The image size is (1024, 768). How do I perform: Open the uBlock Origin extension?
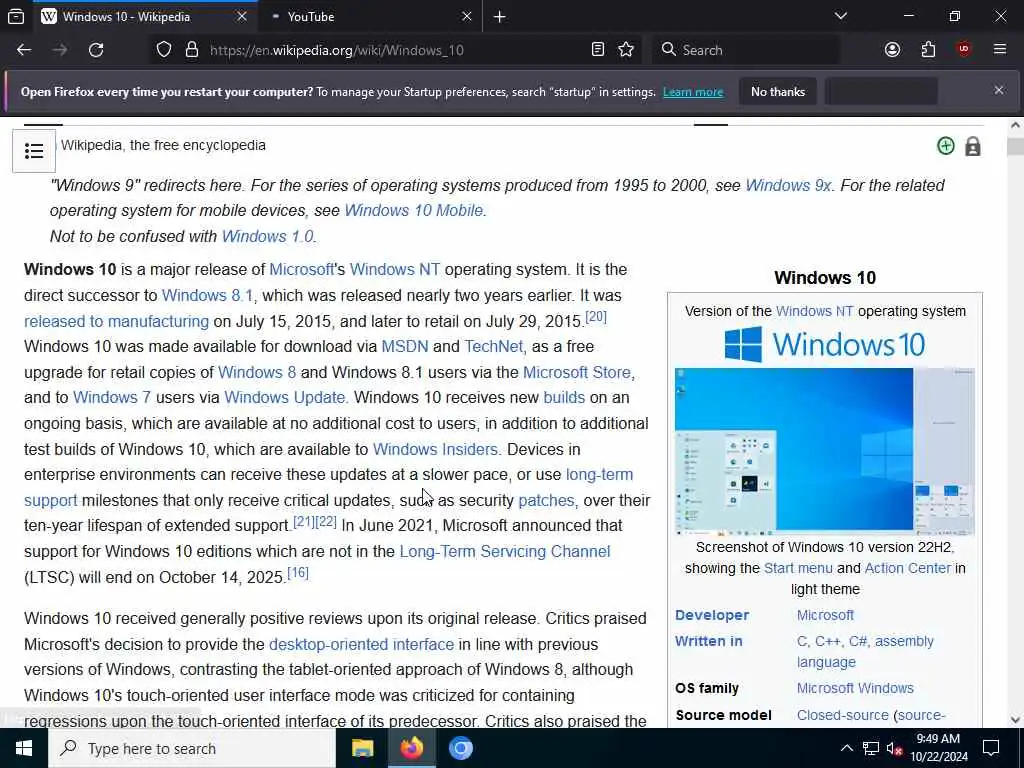click(964, 50)
